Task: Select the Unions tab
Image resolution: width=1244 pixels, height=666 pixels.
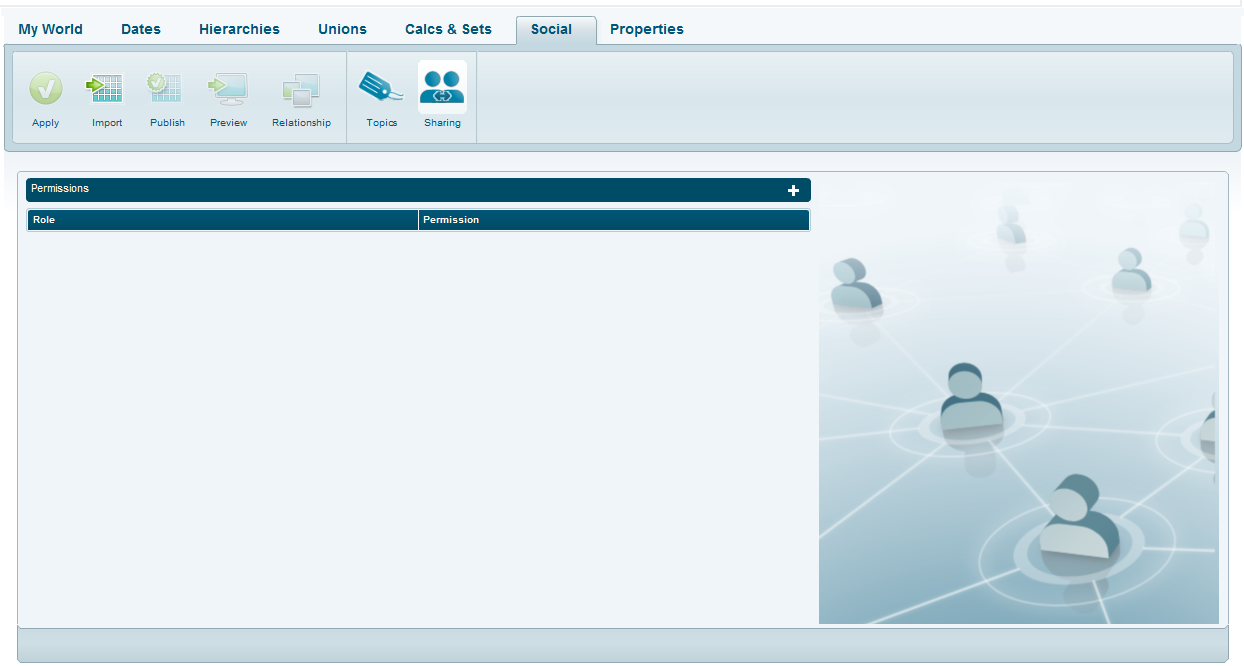Action: 342,29
